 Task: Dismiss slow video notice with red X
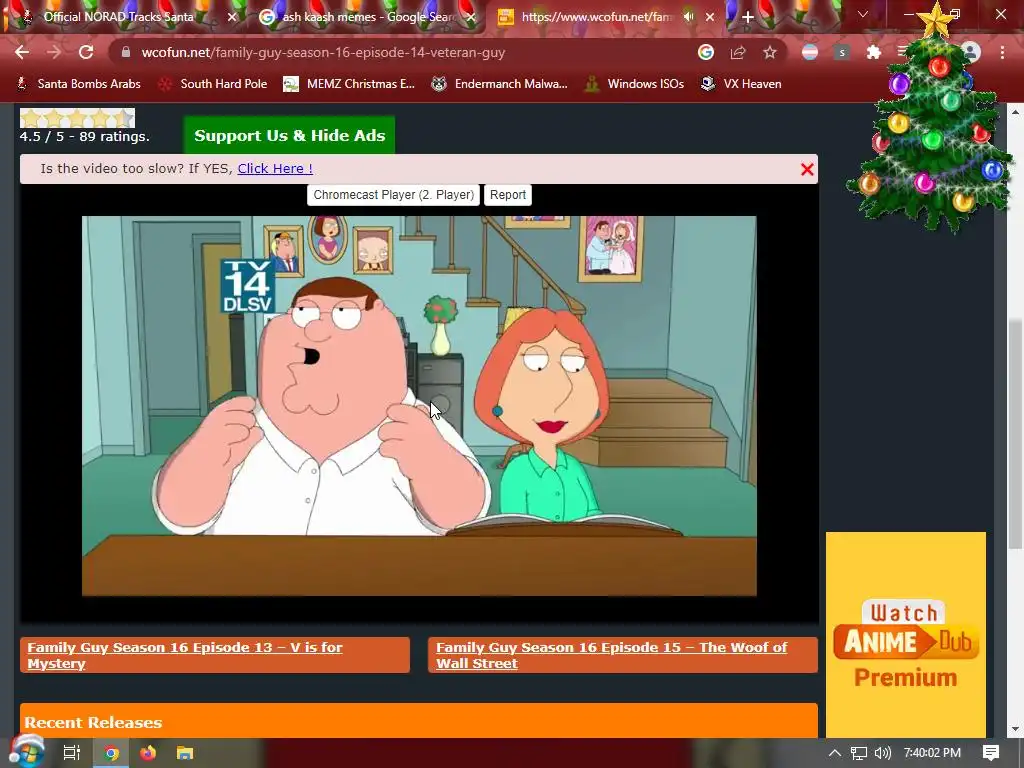click(807, 169)
